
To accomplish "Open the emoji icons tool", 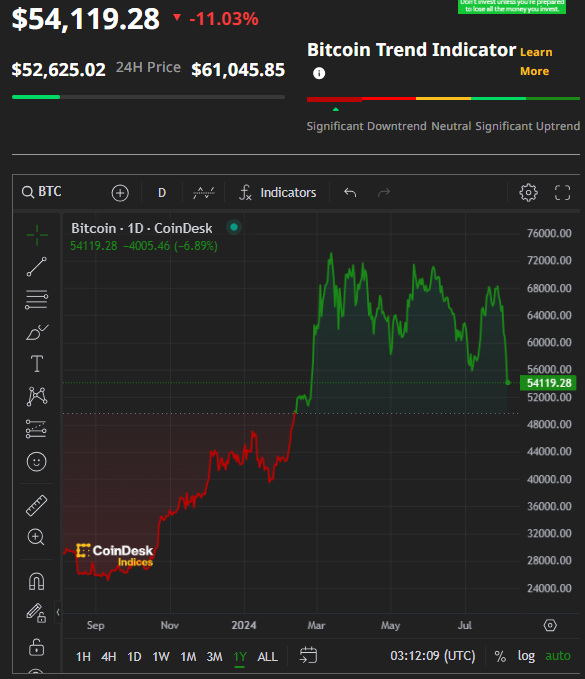I will coord(36,462).
